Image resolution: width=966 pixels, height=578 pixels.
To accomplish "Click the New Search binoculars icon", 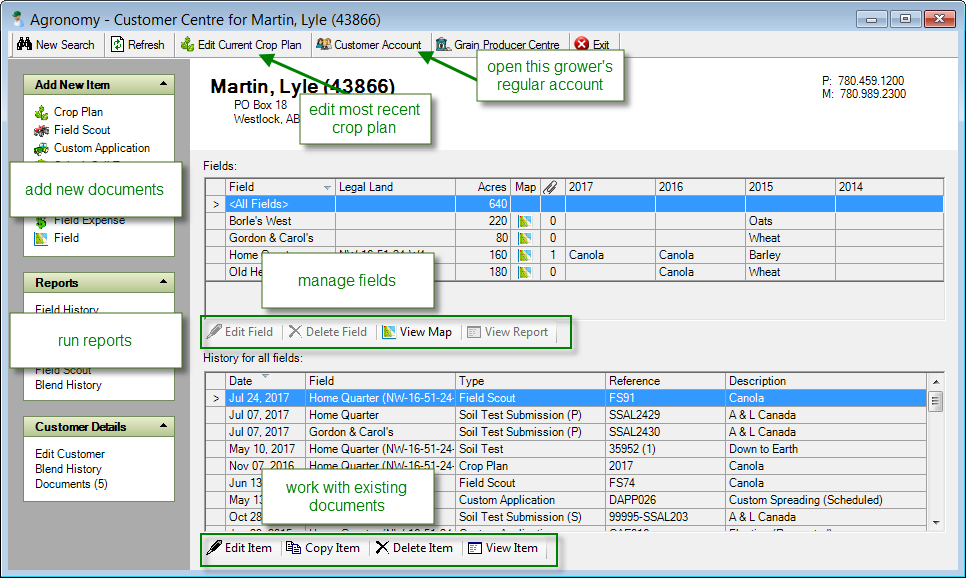I will point(24,44).
